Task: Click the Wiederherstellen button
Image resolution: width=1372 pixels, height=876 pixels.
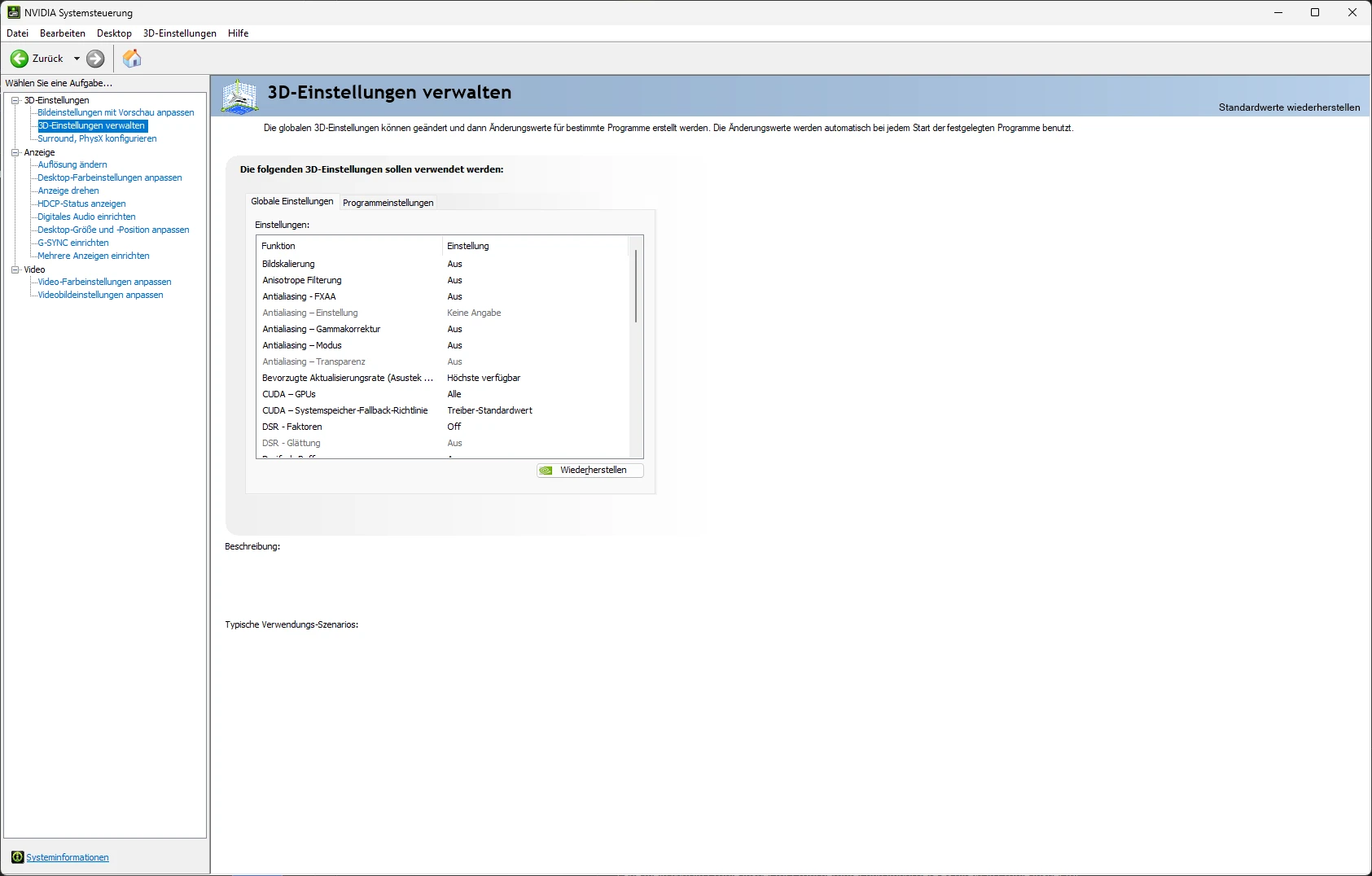Action: 590,471
